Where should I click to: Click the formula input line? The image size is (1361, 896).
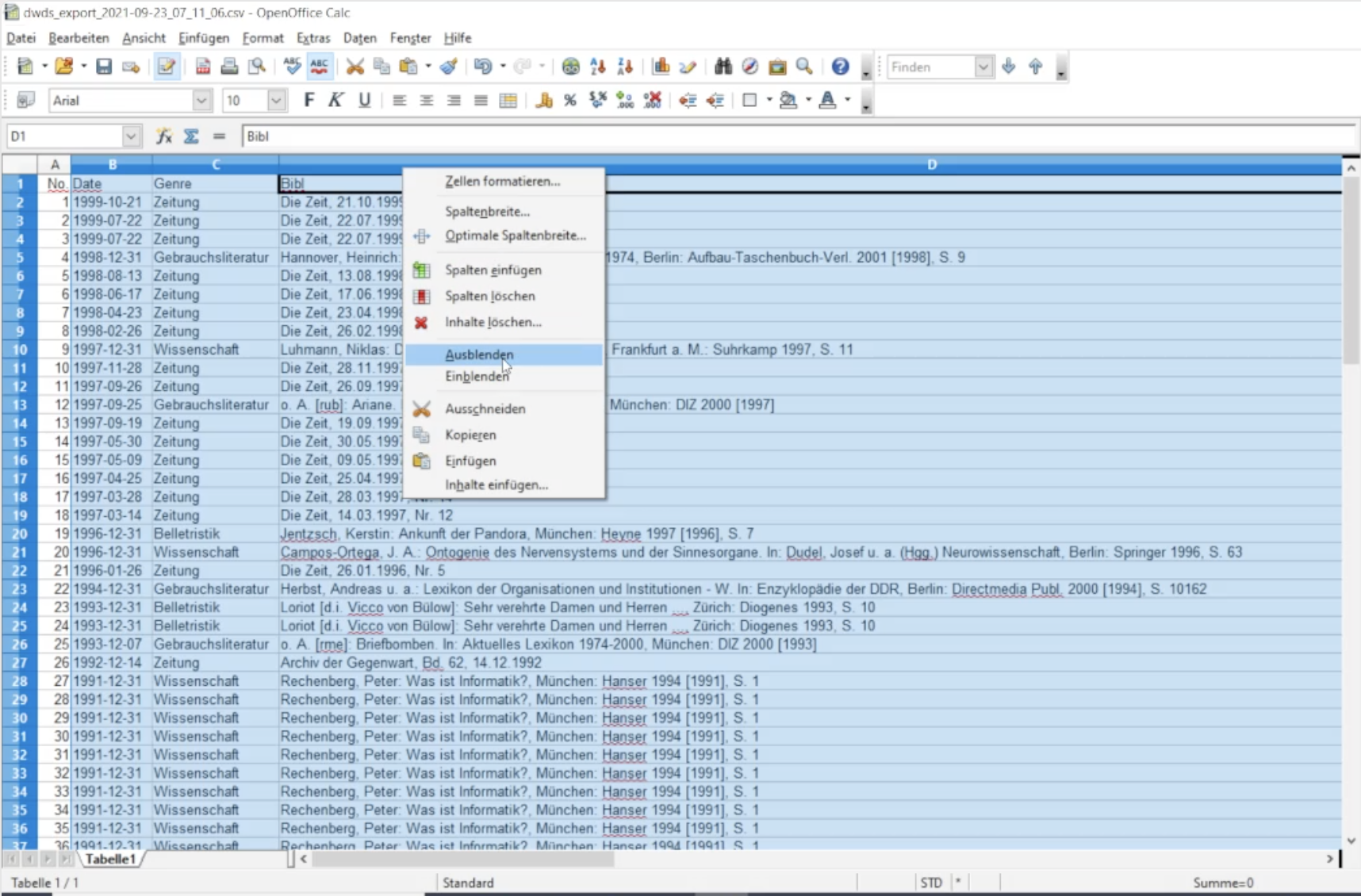point(798,136)
